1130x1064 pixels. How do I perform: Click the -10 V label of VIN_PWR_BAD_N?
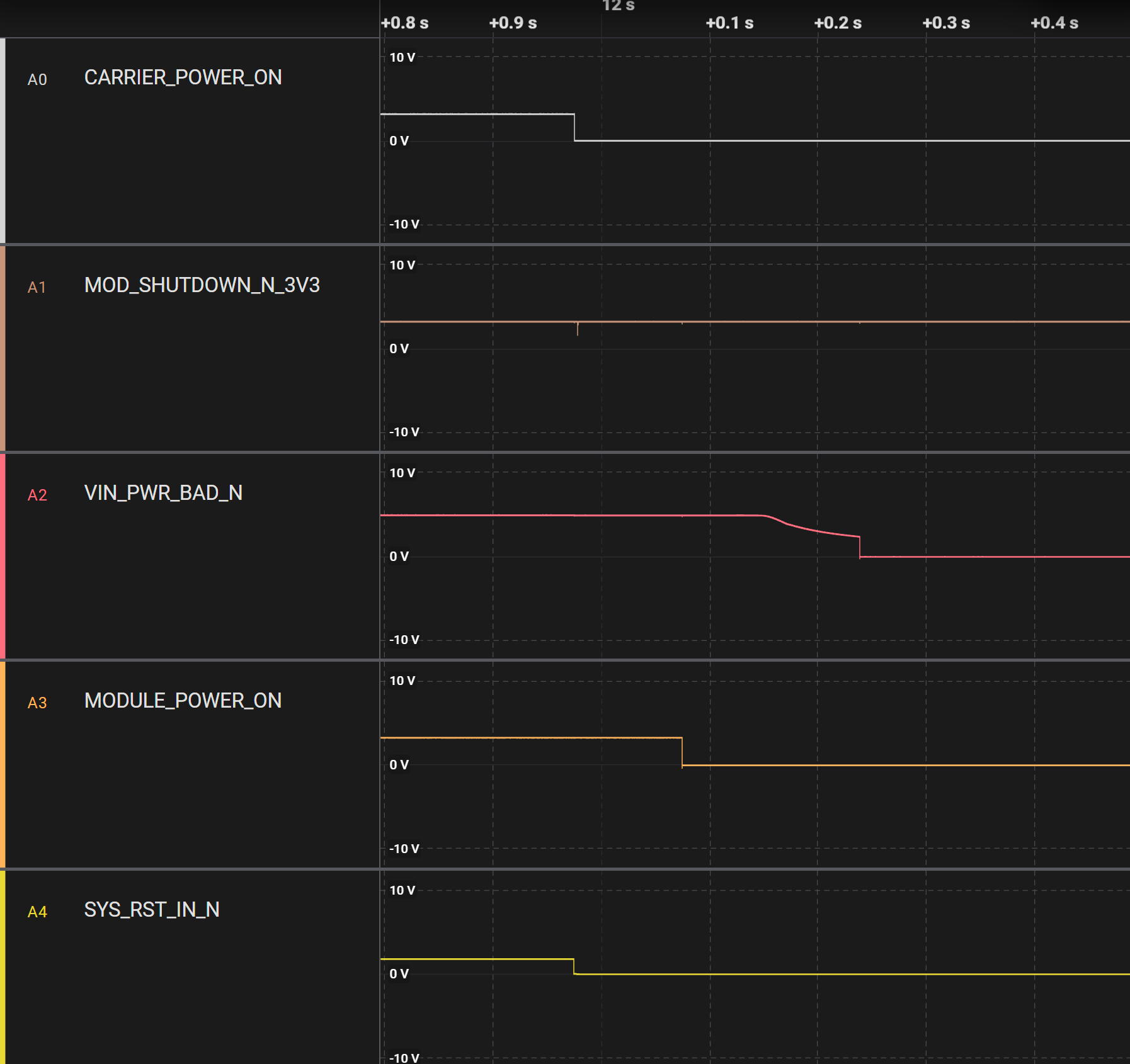click(404, 640)
